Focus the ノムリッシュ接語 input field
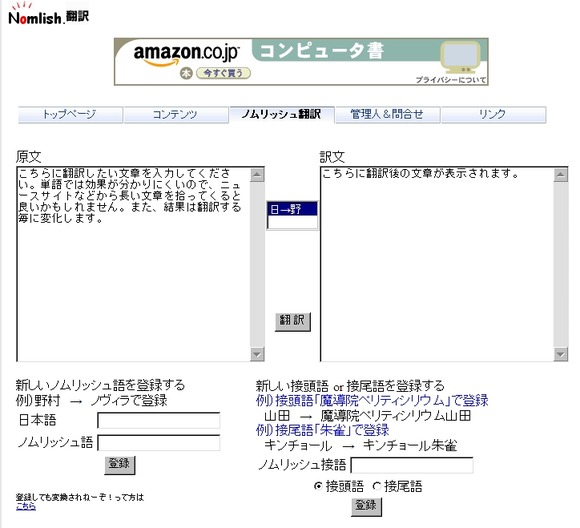Image resolution: width=580 pixels, height=528 pixels. [x=412, y=465]
